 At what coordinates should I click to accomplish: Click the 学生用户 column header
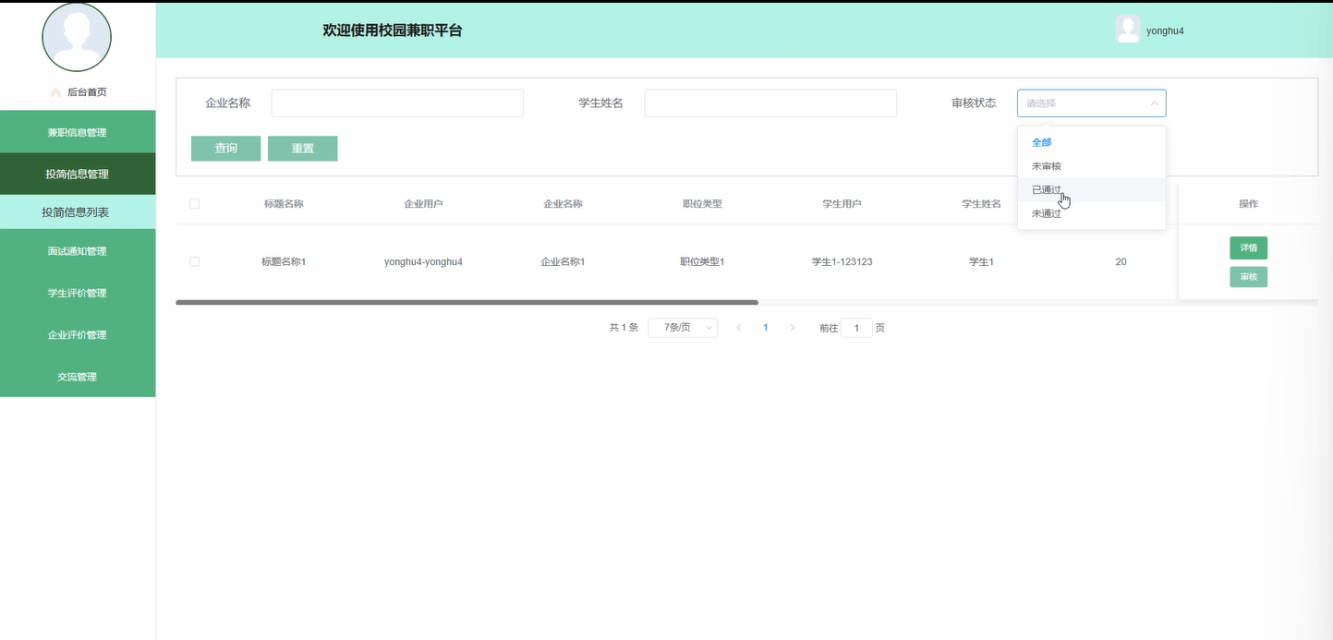coord(842,204)
